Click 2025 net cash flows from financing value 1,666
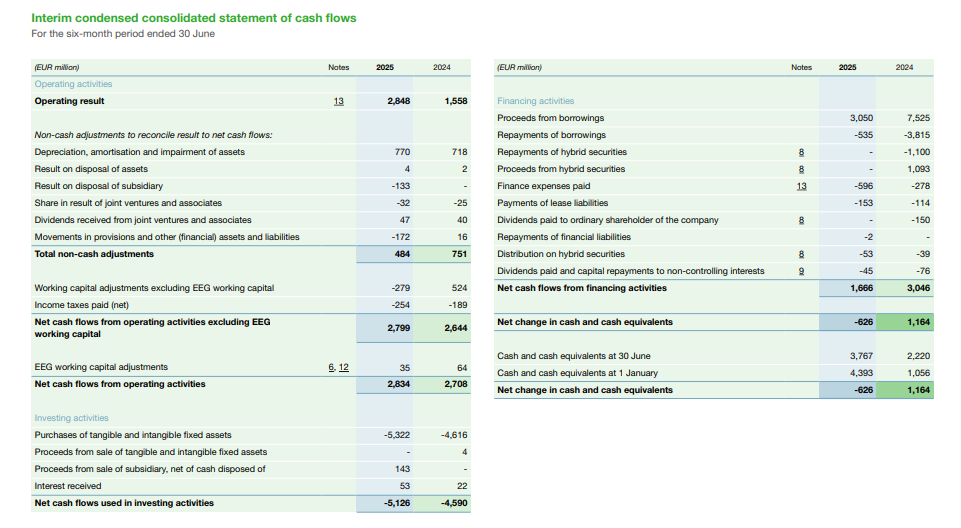This screenshot has width=961, height=528. [860, 288]
